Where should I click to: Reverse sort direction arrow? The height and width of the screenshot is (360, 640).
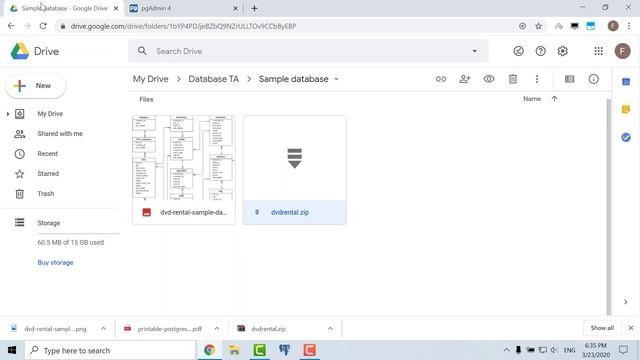[554, 99]
